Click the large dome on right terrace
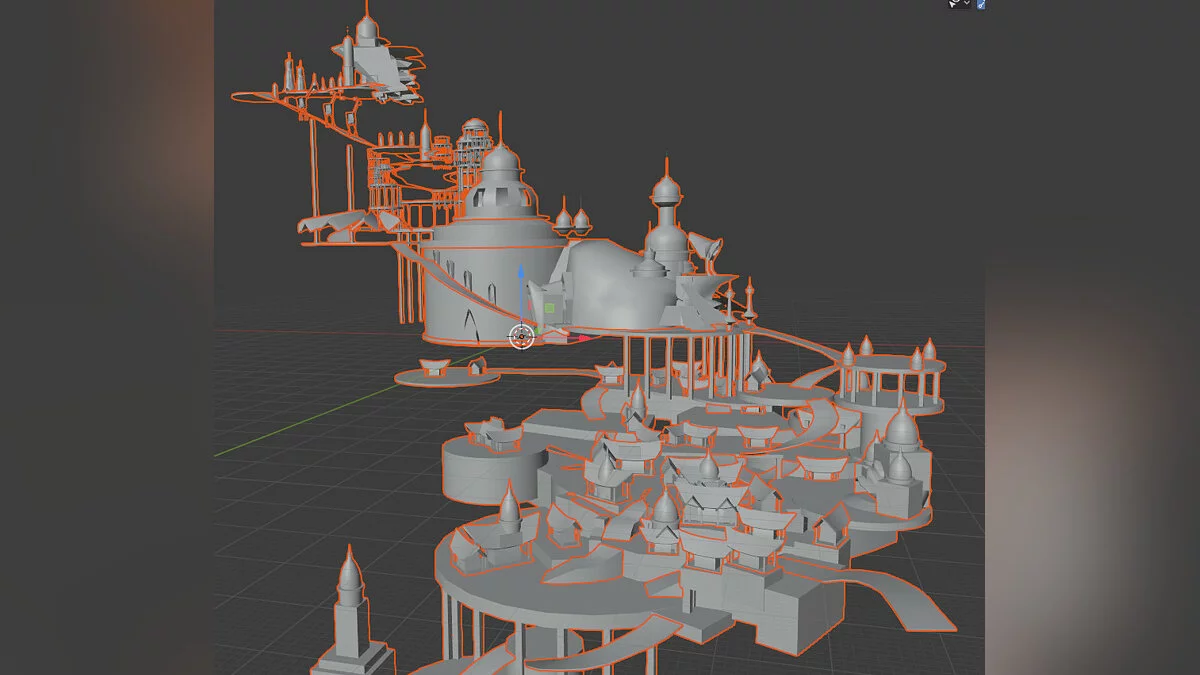 coord(901,430)
